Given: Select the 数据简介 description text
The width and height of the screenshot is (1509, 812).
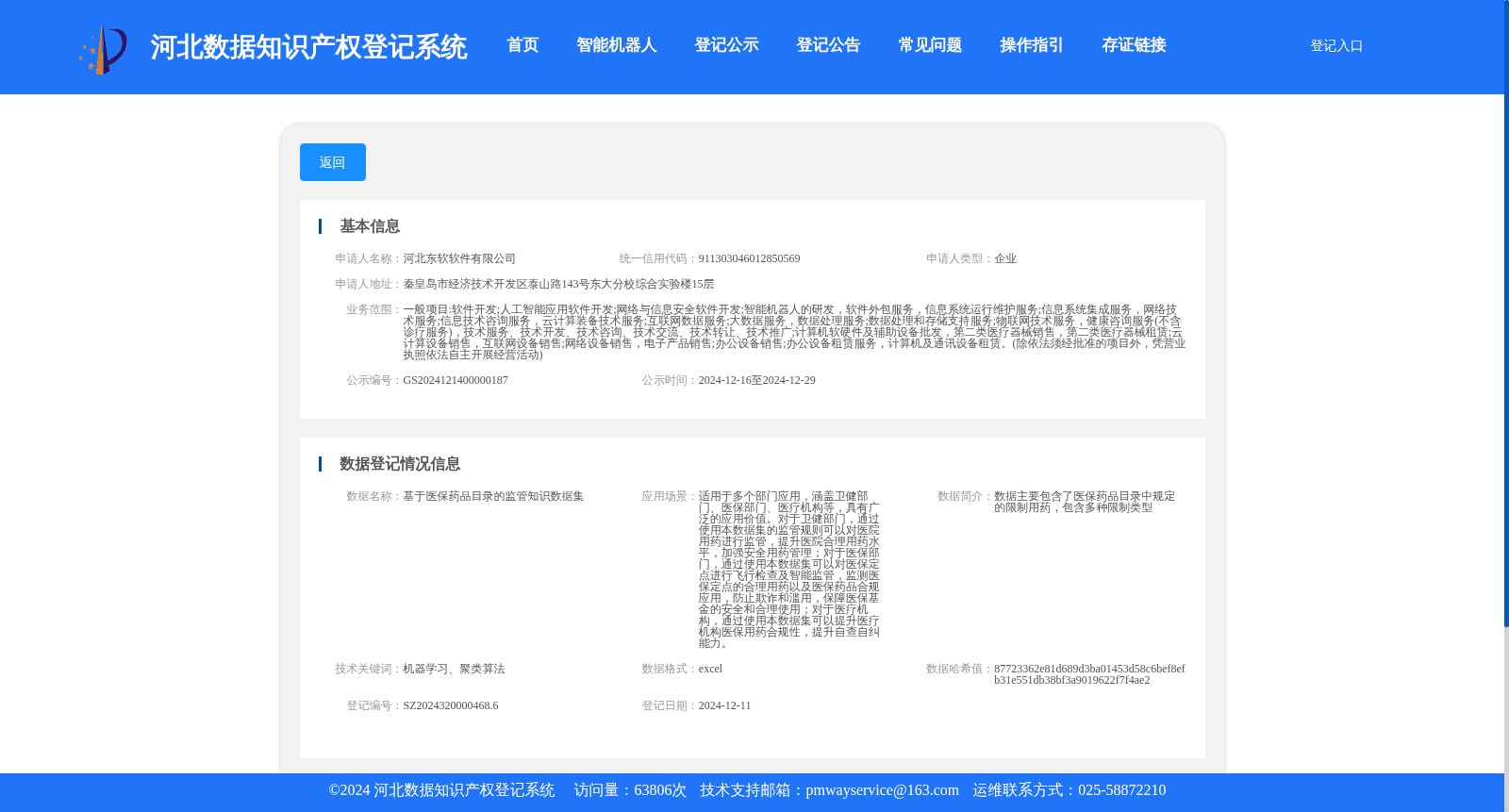Looking at the screenshot, I should tap(1085, 502).
